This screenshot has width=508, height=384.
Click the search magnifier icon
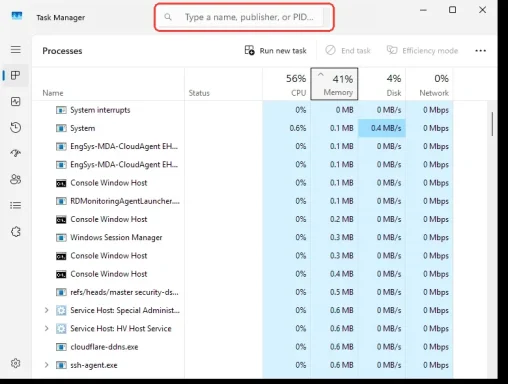[x=168, y=17]
